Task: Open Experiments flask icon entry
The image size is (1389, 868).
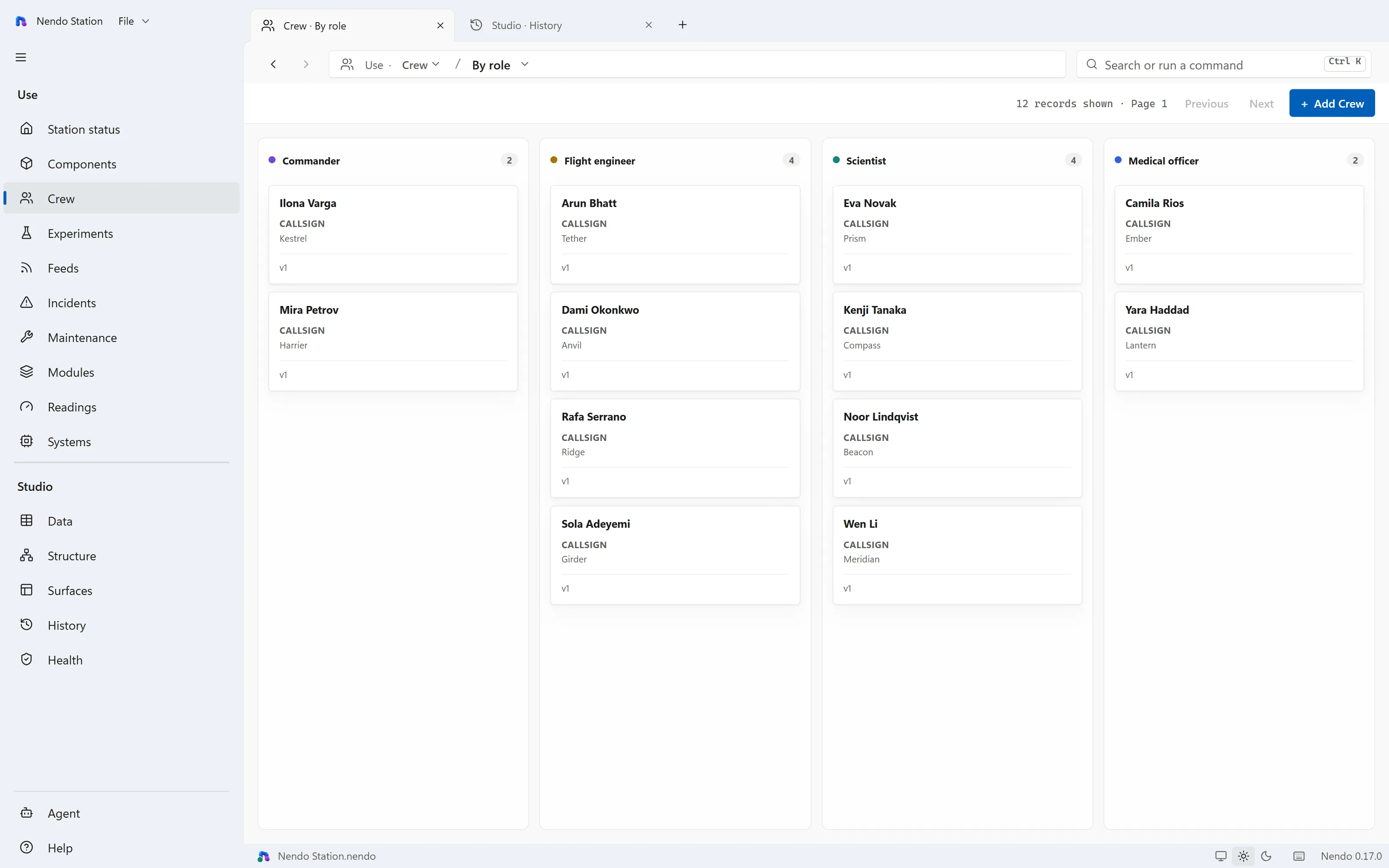Action: click(121, 233)
